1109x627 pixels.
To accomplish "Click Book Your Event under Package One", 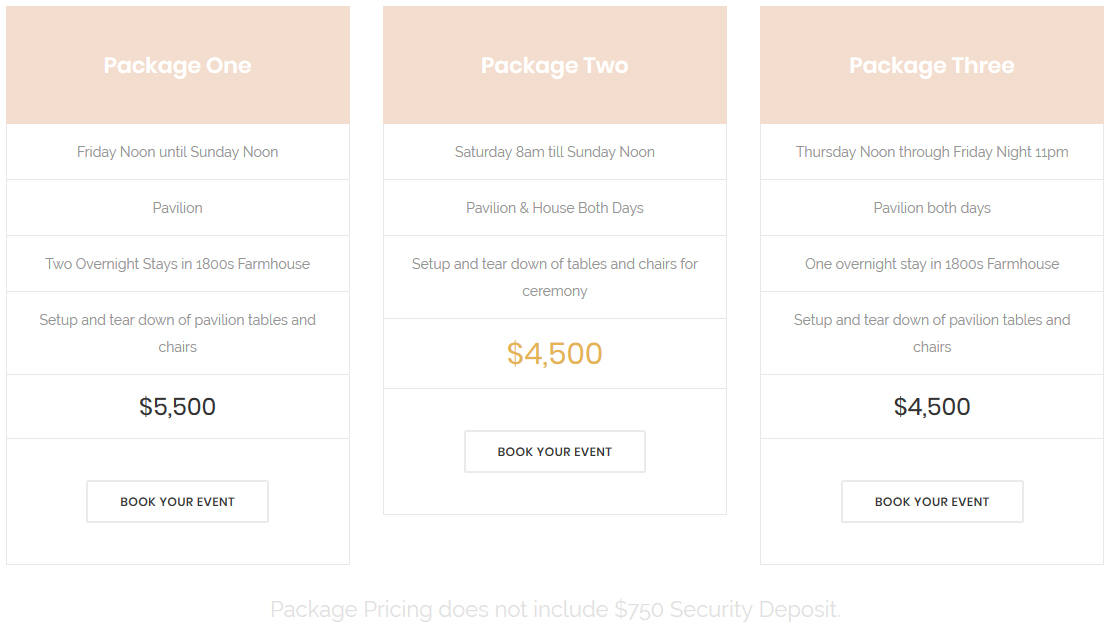I will tap(178, 501).
